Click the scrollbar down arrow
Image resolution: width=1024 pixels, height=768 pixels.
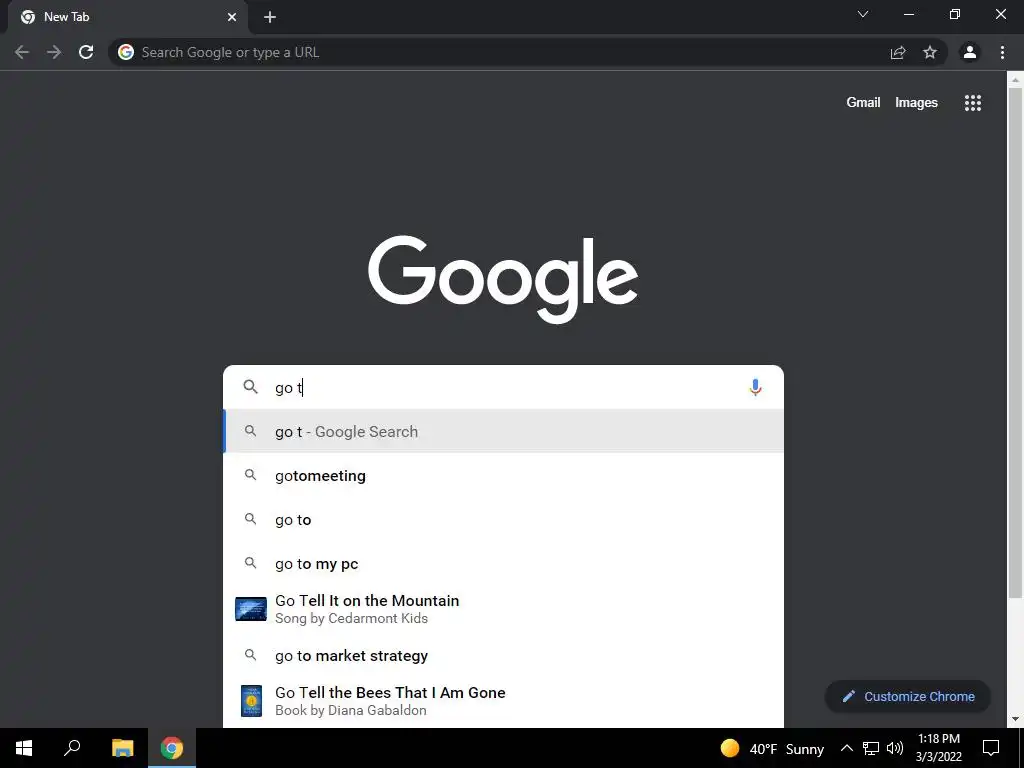[1015, 719]
